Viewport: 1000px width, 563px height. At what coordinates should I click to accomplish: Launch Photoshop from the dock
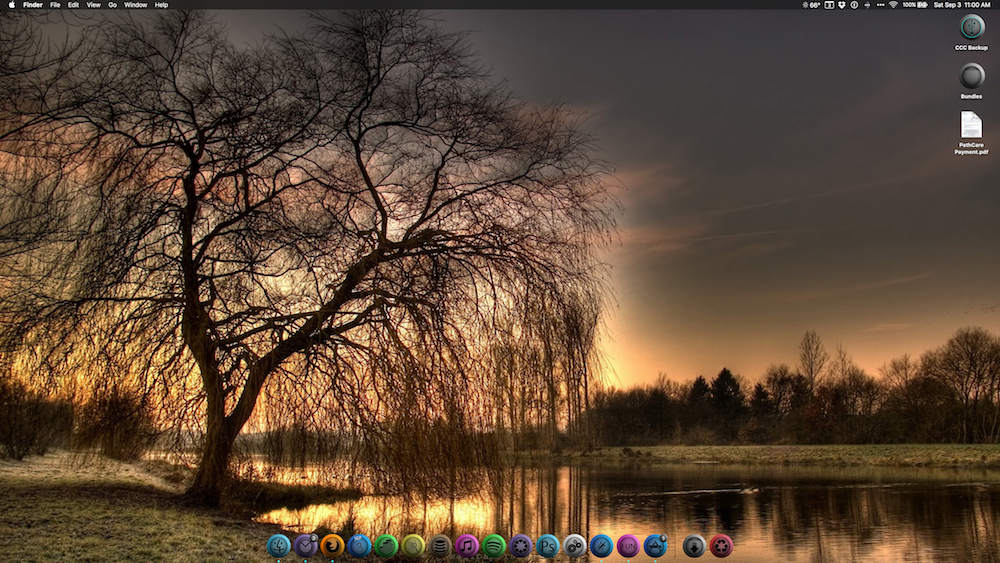547,546
